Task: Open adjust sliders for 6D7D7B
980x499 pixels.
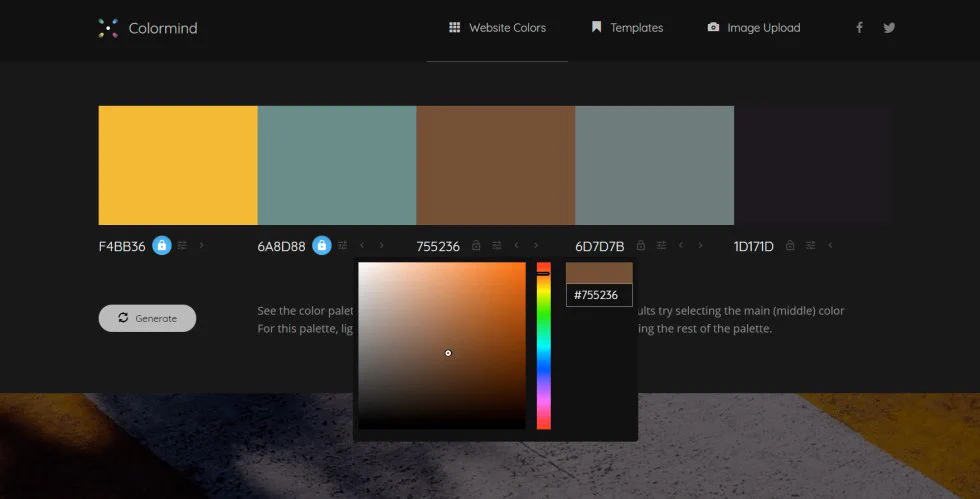Action: [661, 245]
